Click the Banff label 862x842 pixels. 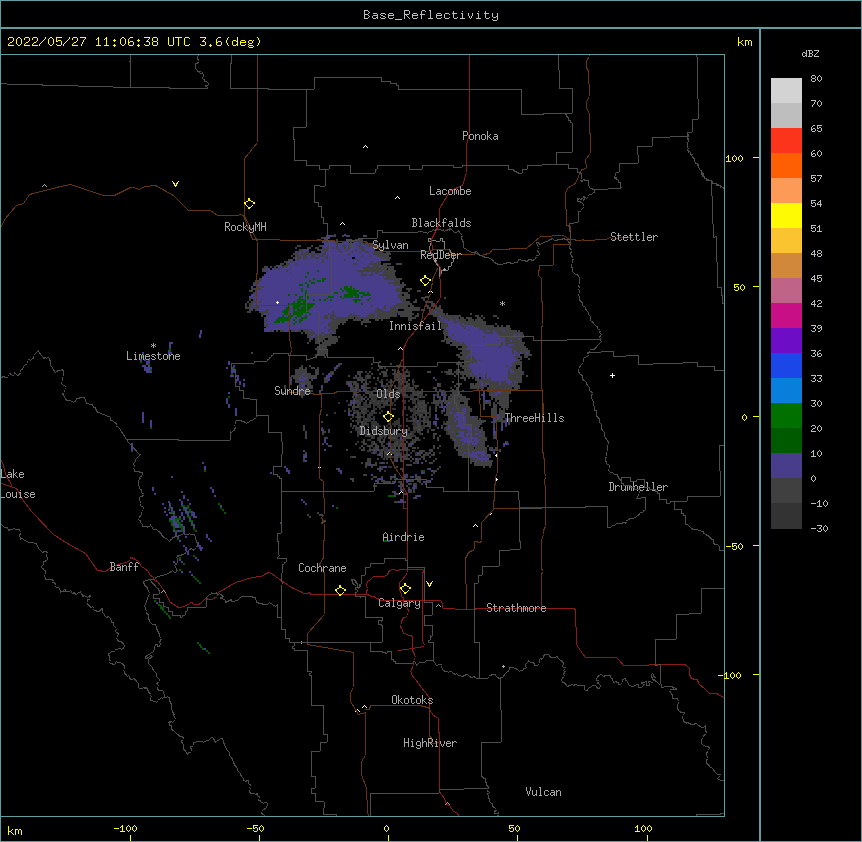[x=124, y=567]
